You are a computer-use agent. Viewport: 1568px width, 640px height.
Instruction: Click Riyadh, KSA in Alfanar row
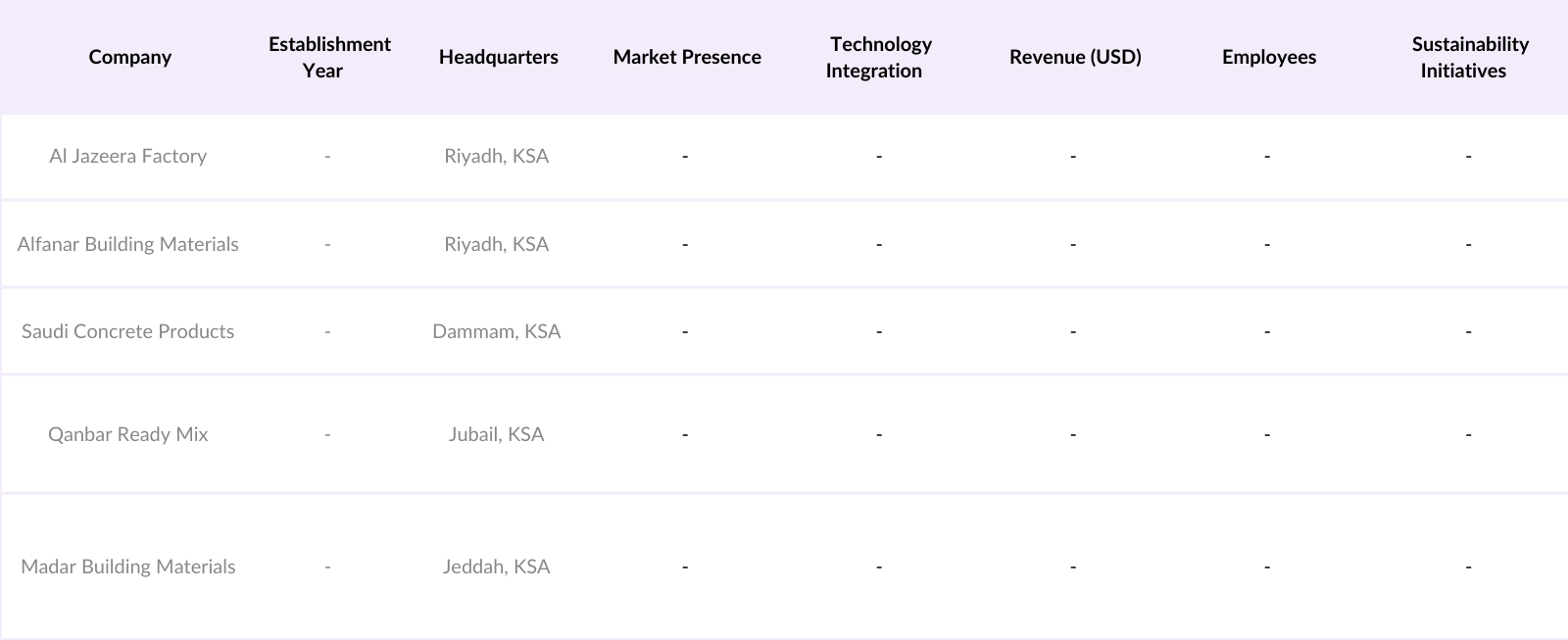496,244
